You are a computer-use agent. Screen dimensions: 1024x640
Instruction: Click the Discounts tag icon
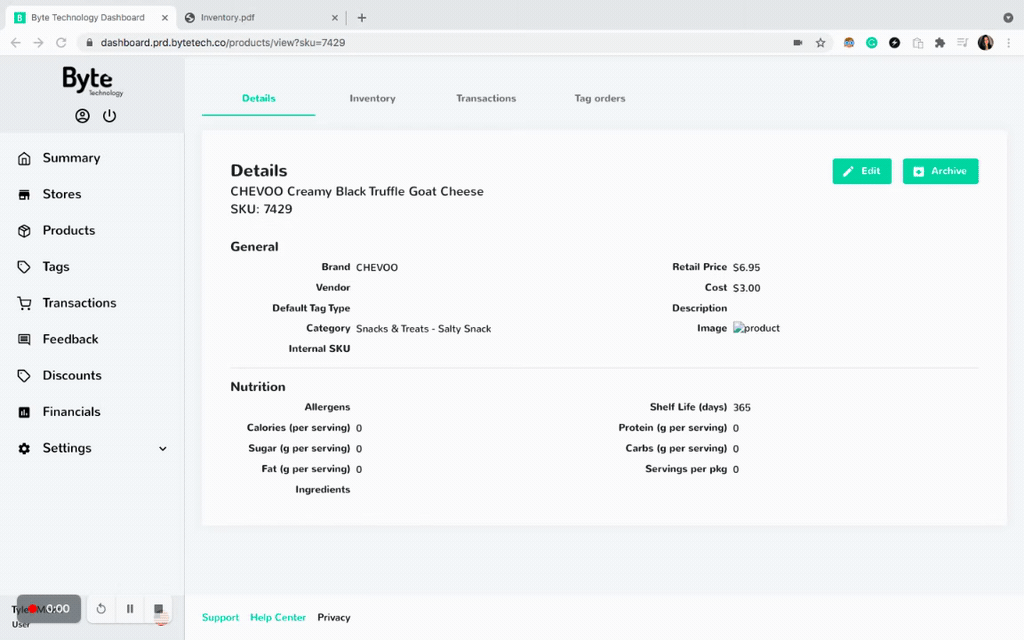tap(24, 376)
